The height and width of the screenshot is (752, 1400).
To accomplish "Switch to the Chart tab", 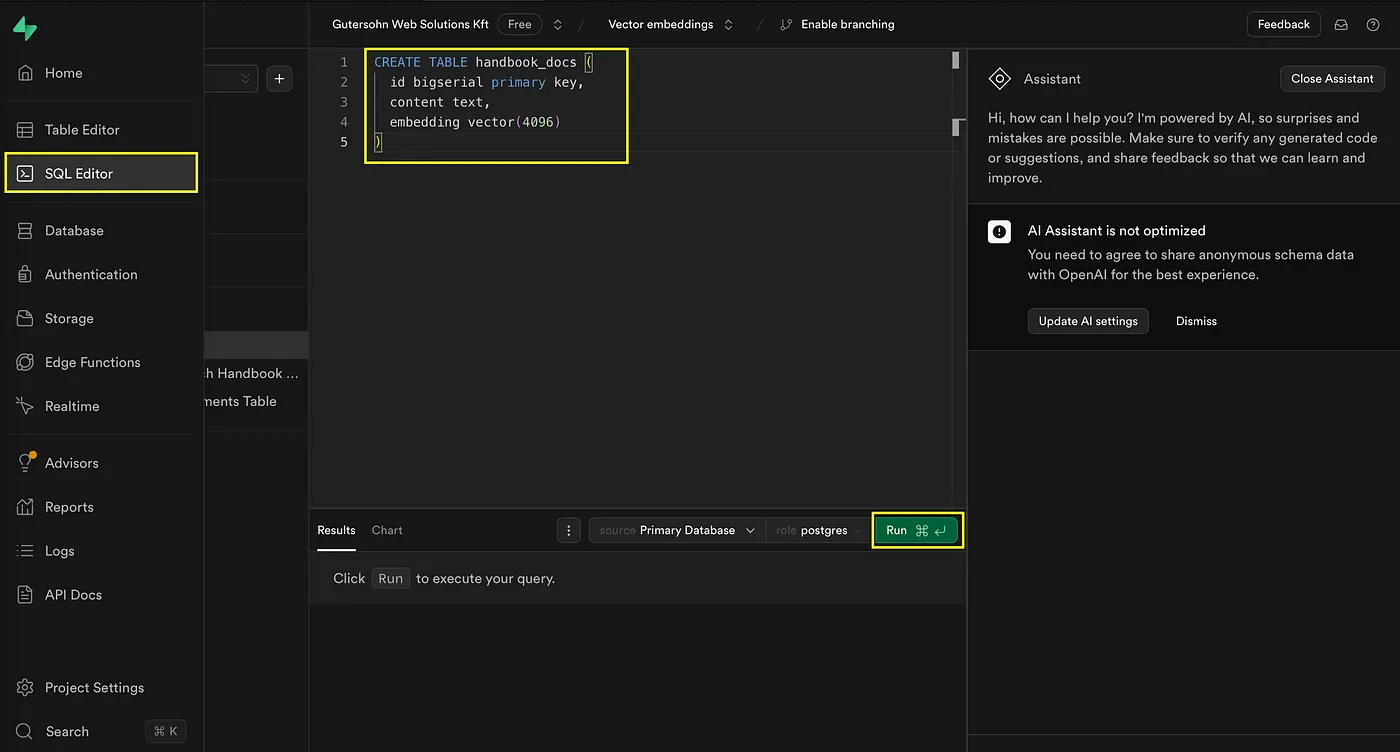I will [x=387, y=531].
